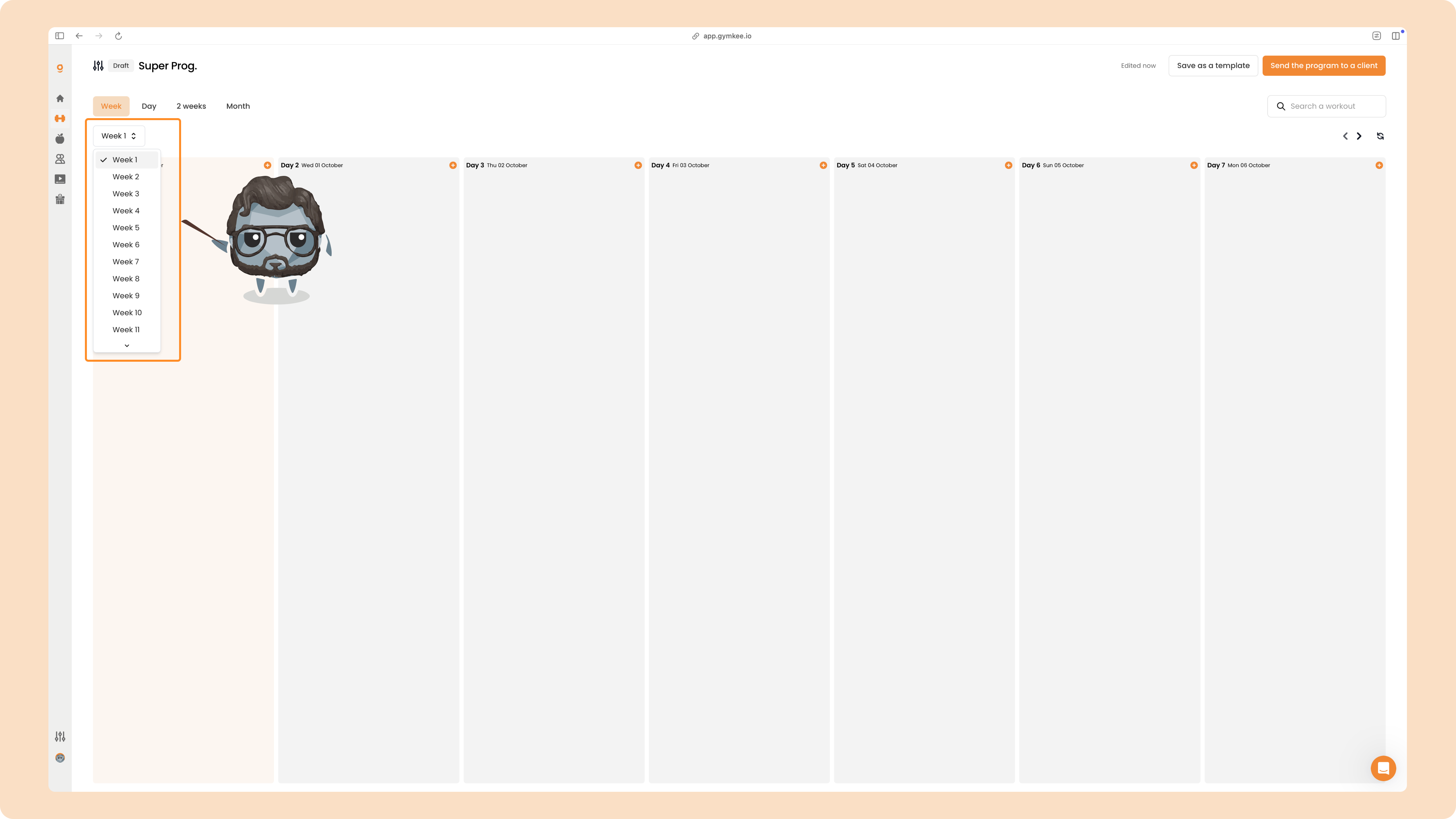This screenshot has height=819, width=1456.
Task: Switch to the Week view tab
Action: (111, 106)
